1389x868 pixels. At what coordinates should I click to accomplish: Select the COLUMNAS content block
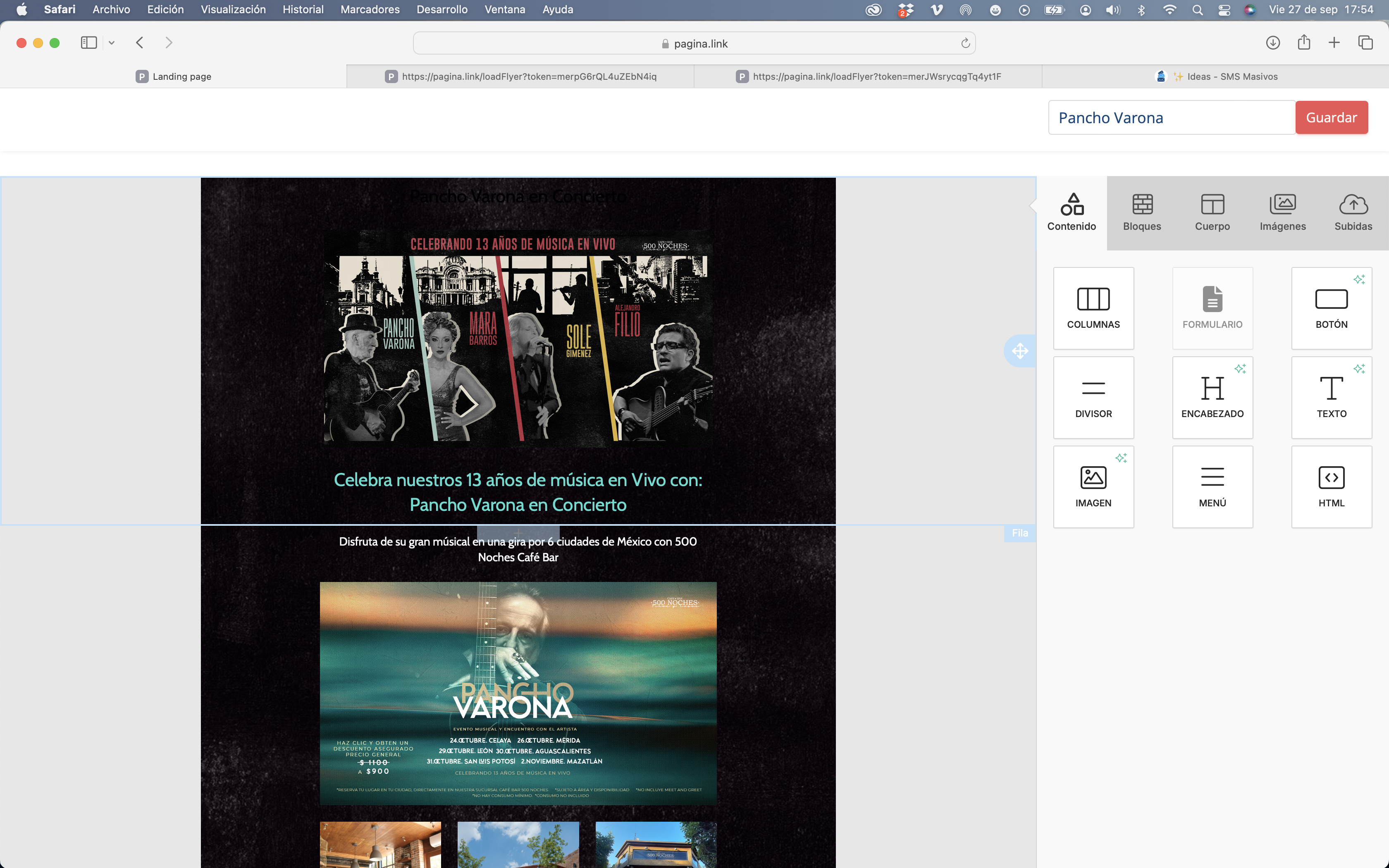[x=1093, y=308]
